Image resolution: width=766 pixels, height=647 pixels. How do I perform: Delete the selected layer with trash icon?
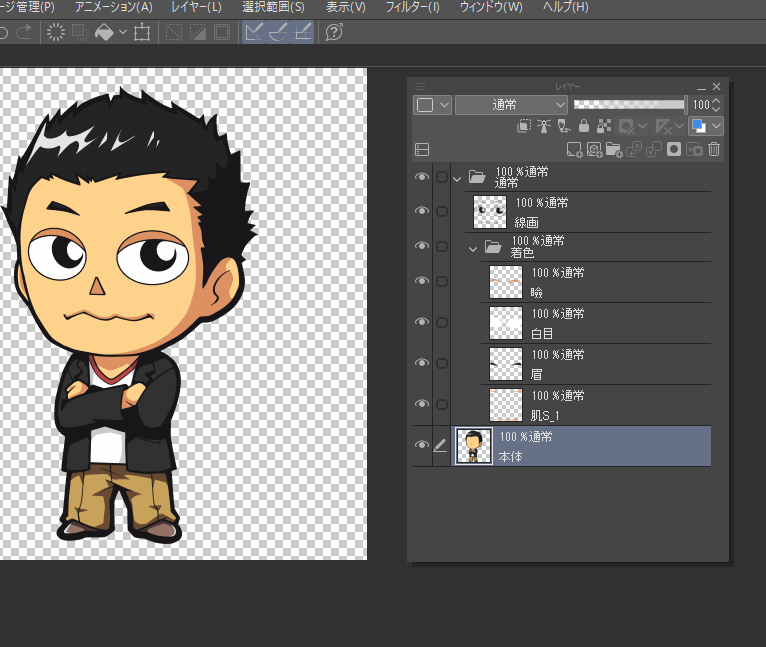click(x=714, y=149)
